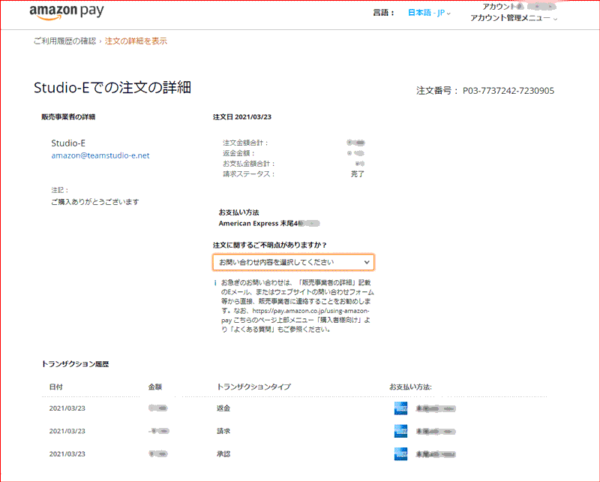Click the chevron arrow on the inquiry dropdown

point(367,262)
